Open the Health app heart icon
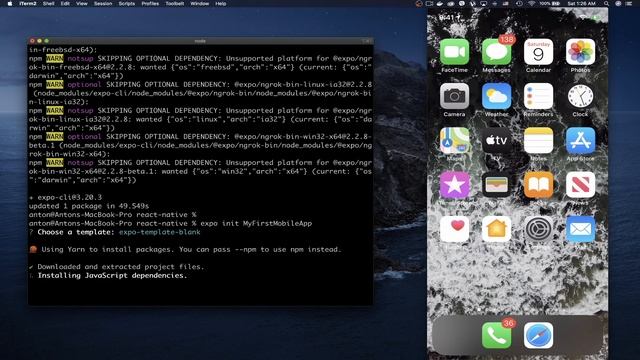This screenshot has height=360, width=640. 454,229
